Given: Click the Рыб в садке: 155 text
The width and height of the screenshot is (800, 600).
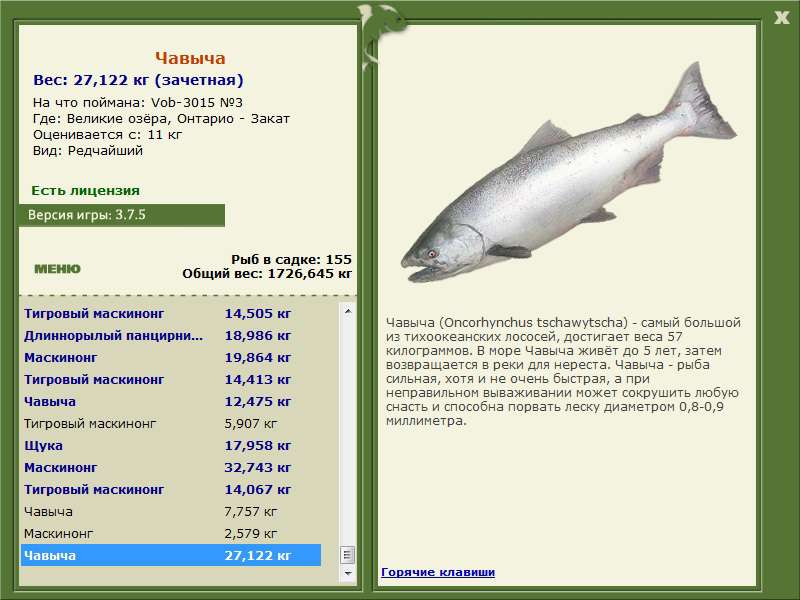Looking at the screenshot, I should 291,259.
